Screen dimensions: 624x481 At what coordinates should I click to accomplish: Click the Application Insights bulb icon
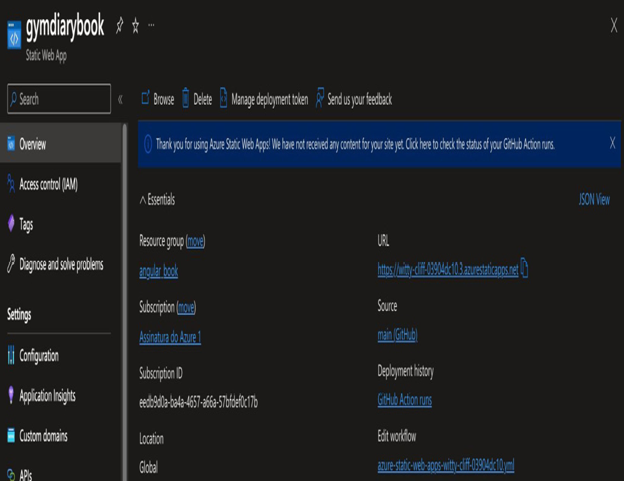[11, 395]
